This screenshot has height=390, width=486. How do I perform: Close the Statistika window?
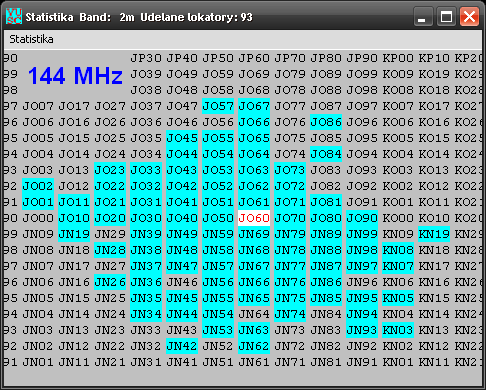point(469,17)
